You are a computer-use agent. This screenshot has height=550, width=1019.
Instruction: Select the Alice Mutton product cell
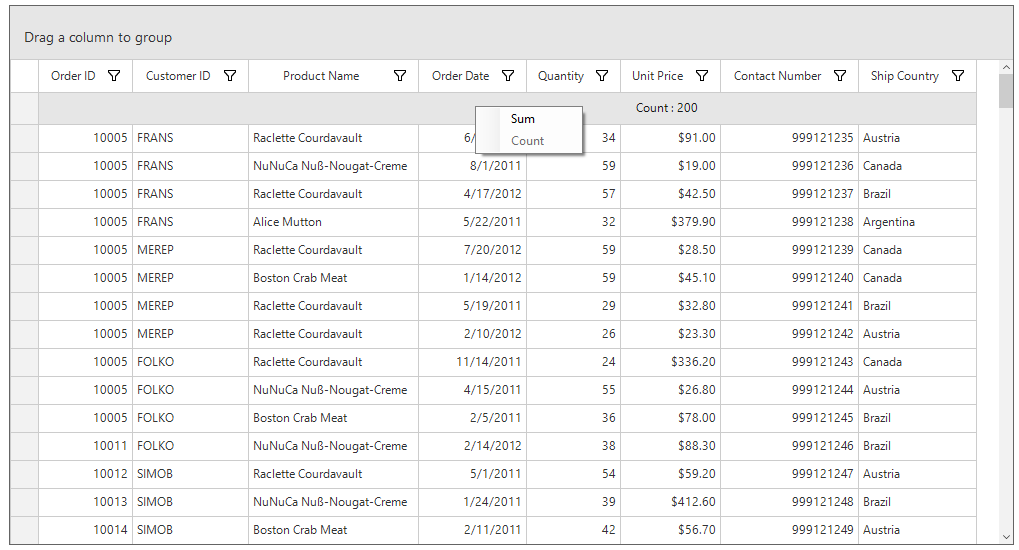[333, 222]
